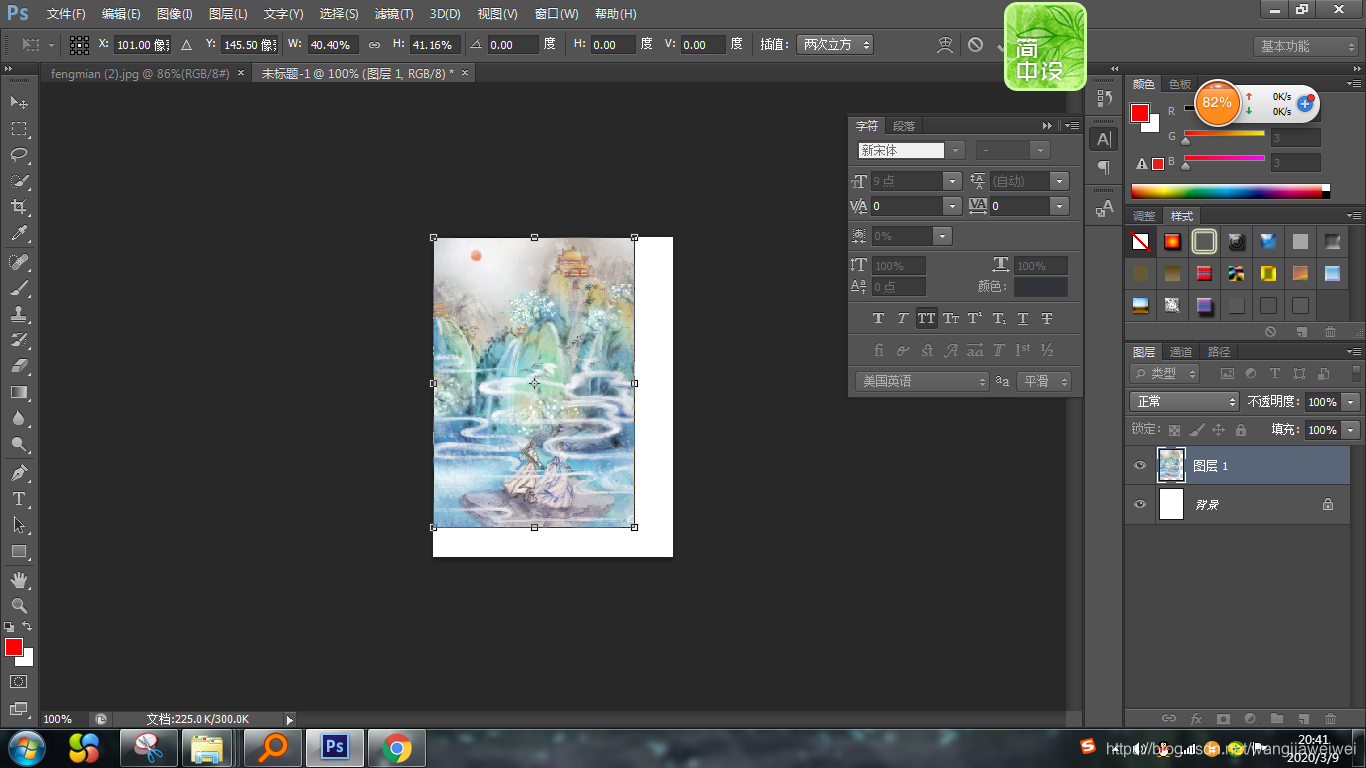Click Add layer style fx icon
The image size is (1366, 768).
tap(1196, 718)
